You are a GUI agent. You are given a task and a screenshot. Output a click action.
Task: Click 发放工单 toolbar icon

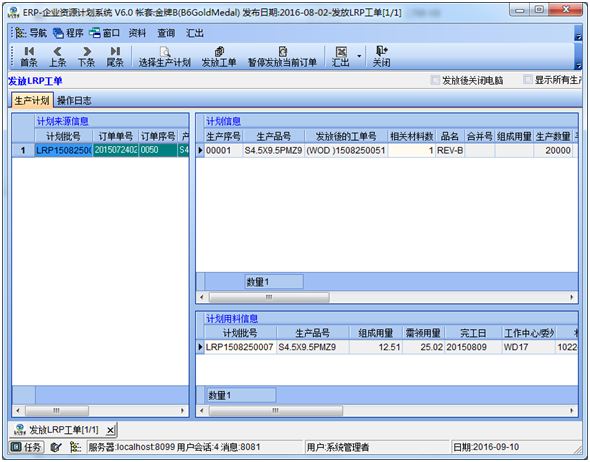[219, 56]
